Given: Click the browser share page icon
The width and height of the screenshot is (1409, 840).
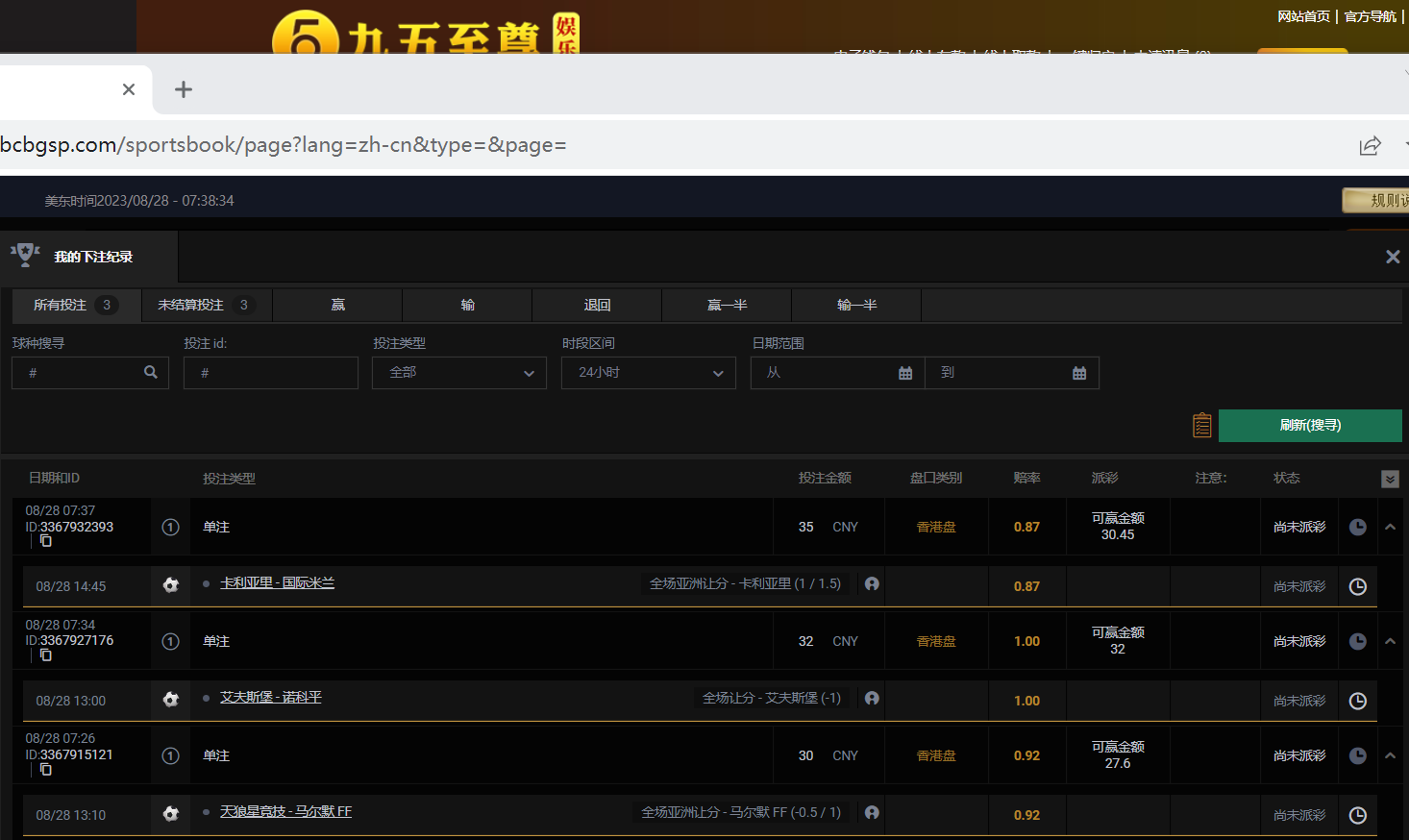Looking at the screenshot, I should [x=1370, y=145].
